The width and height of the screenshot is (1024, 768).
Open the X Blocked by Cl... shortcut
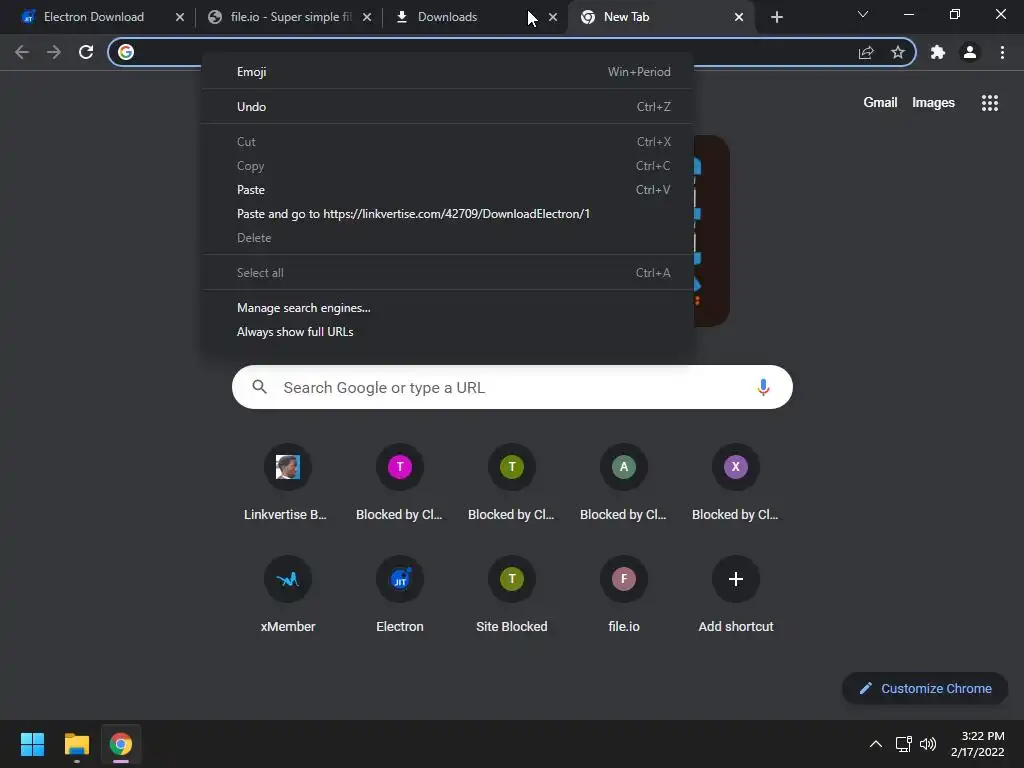click(736, 484)
